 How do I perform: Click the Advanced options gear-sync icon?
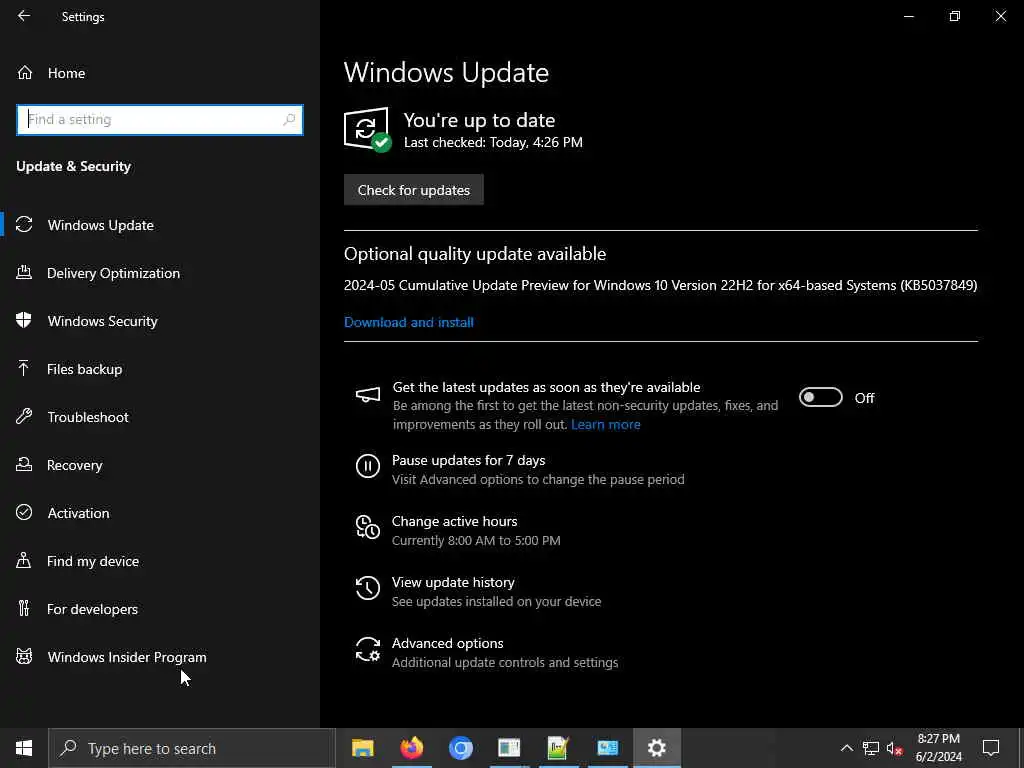click(368, 649)
